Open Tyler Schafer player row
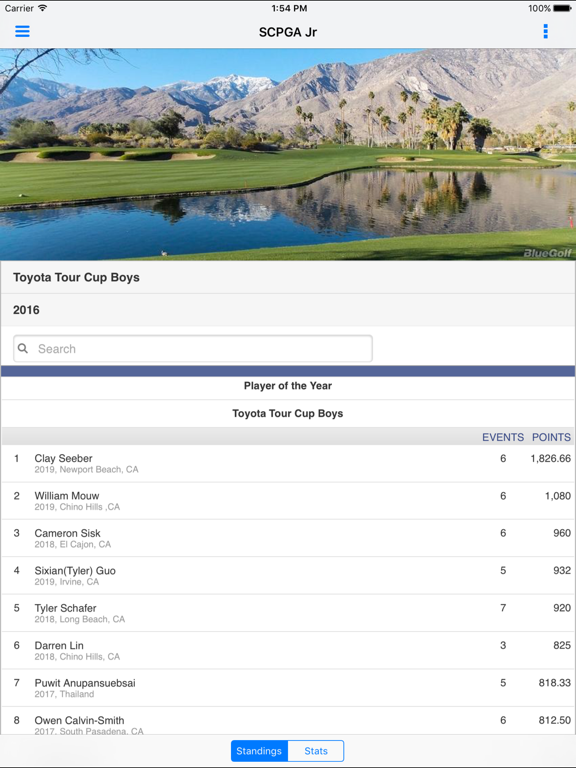This screenshot has height=768, width=576. click(288, 613)
